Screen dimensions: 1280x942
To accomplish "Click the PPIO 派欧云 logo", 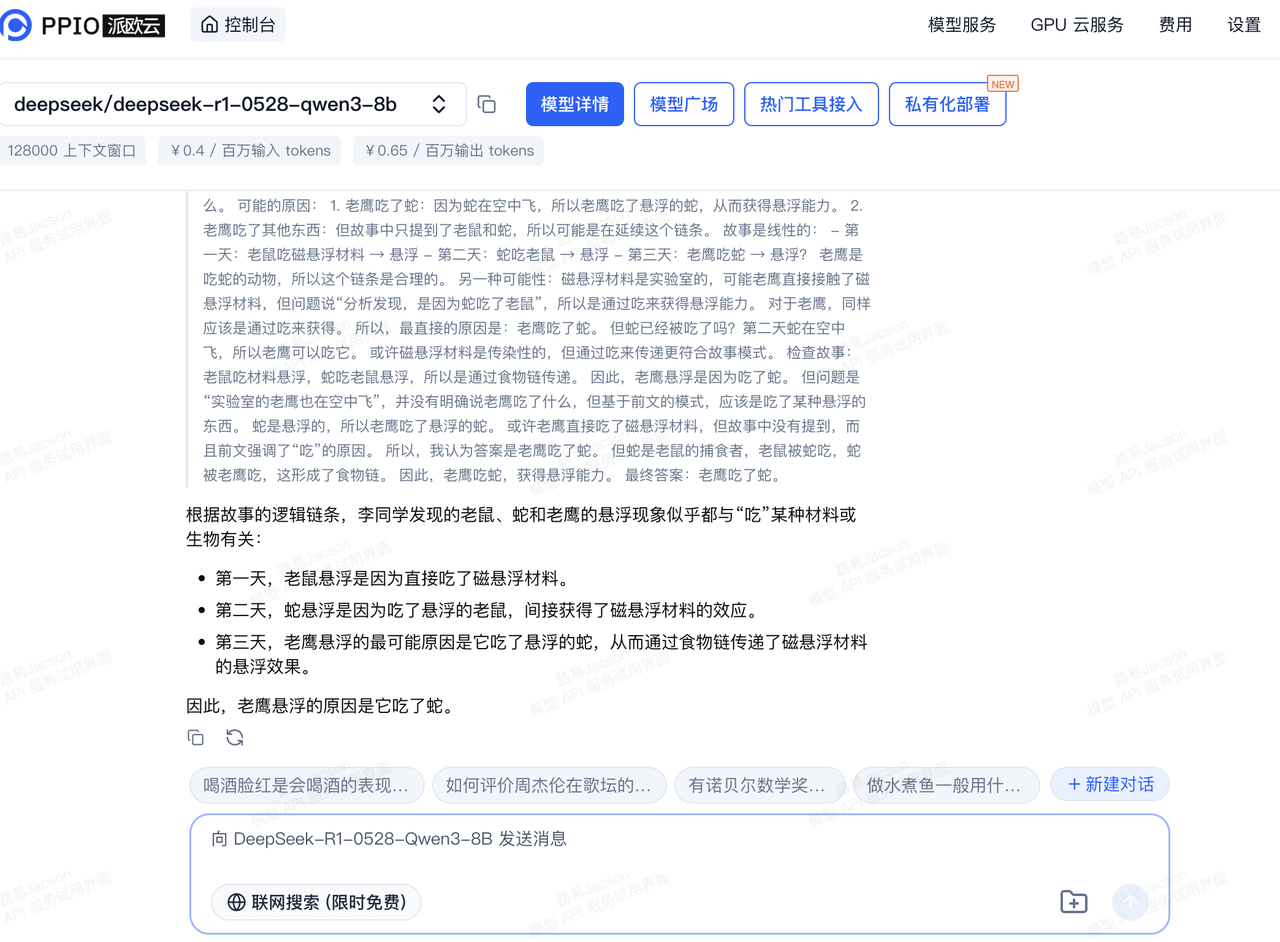I will [84, 25].
